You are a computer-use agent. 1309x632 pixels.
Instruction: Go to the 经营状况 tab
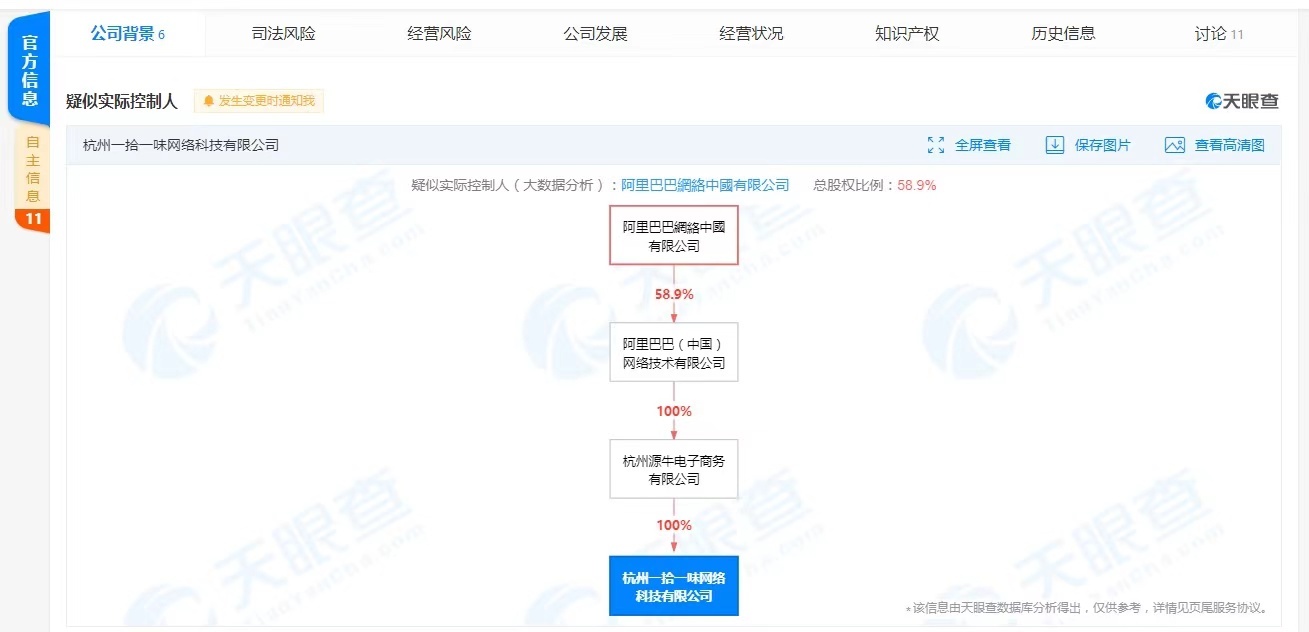[751, 34]
